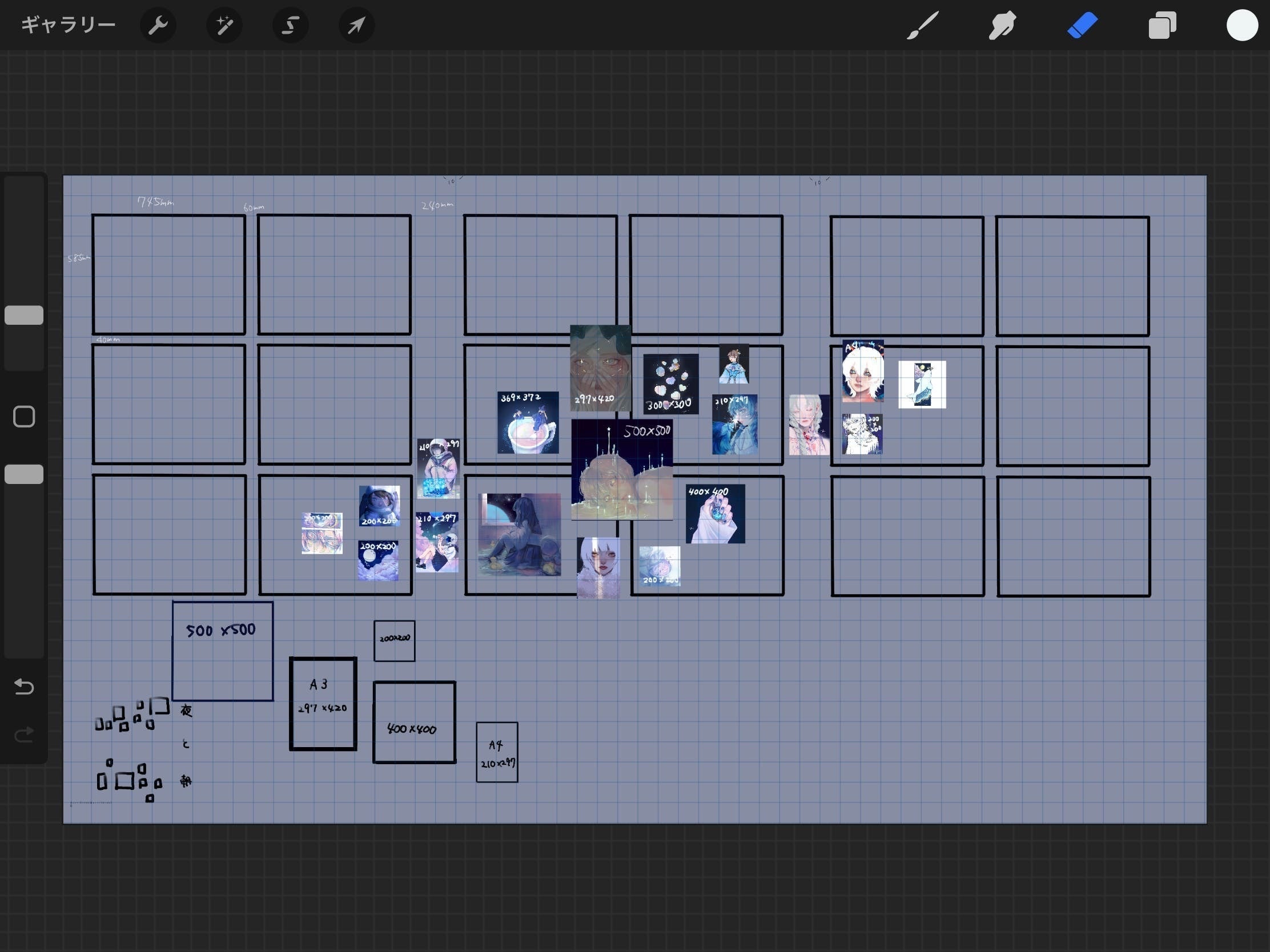This screenshot has width=1270, height=952.
Task: Tap the A3 297x420 frame box
Action: [323, 704]
